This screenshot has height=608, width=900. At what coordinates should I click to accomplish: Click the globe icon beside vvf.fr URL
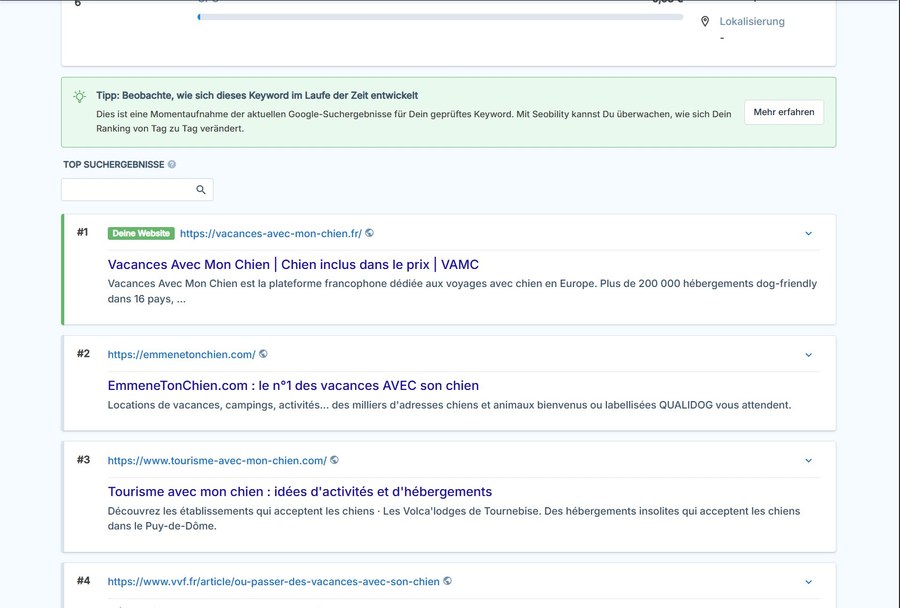coord(448,581)
